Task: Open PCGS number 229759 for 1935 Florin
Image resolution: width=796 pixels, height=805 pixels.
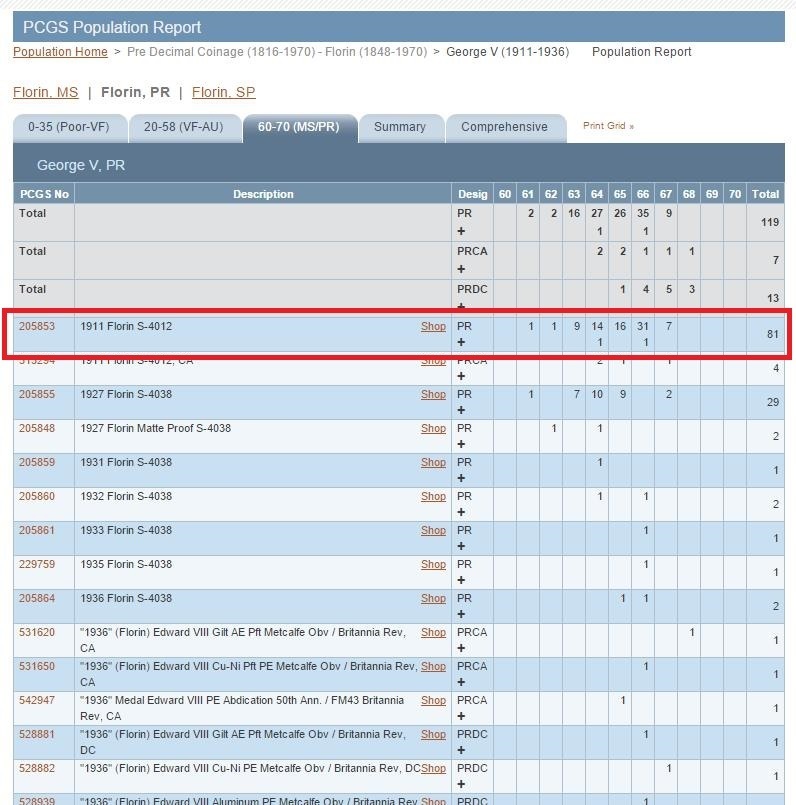Action: point(37,564)
